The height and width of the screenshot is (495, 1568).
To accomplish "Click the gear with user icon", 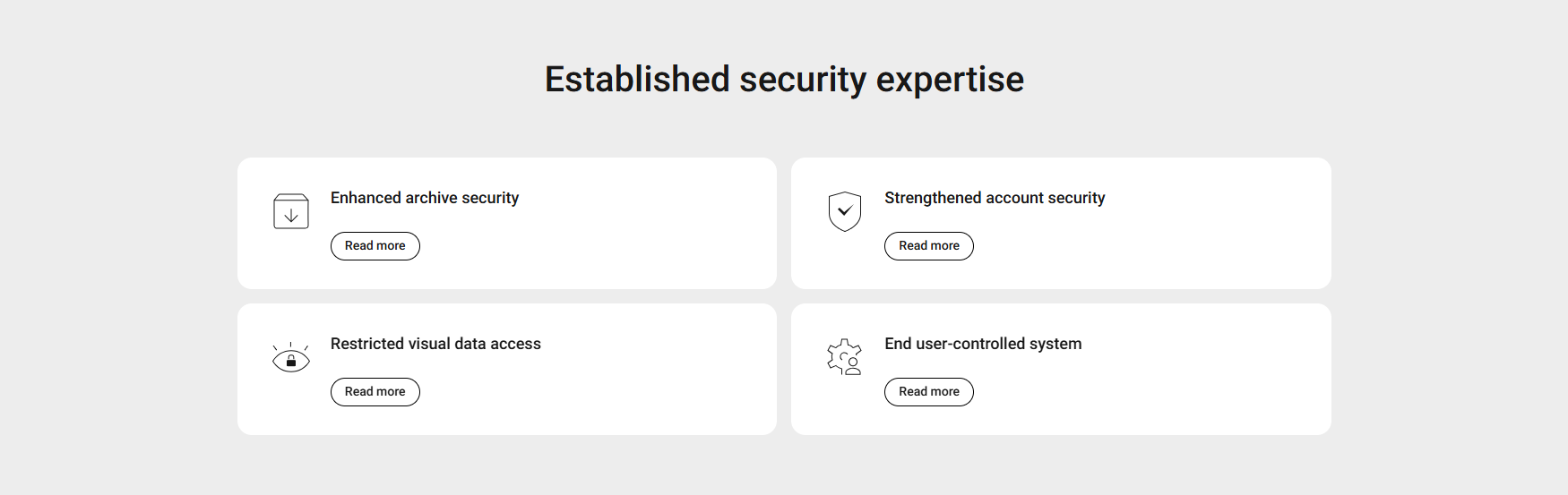I will click(842, 355).
